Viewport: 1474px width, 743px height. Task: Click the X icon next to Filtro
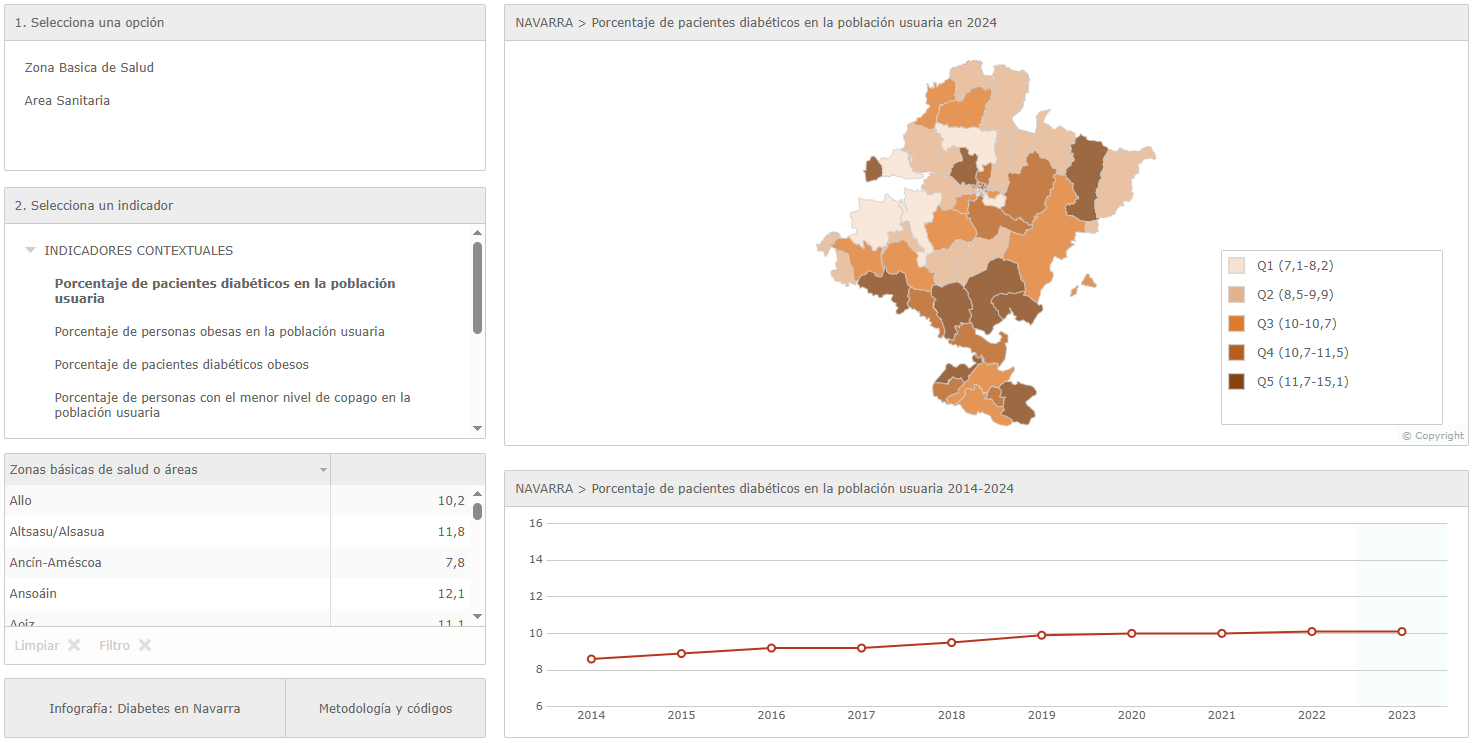145,645
